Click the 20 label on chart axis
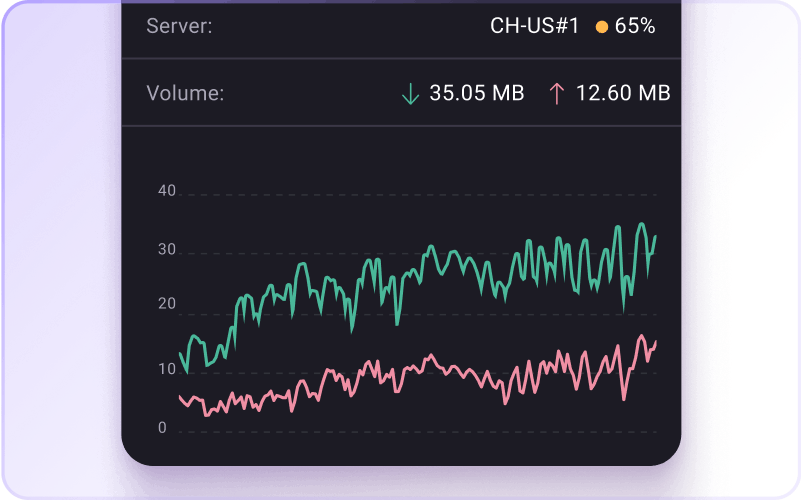 (167, 304)
